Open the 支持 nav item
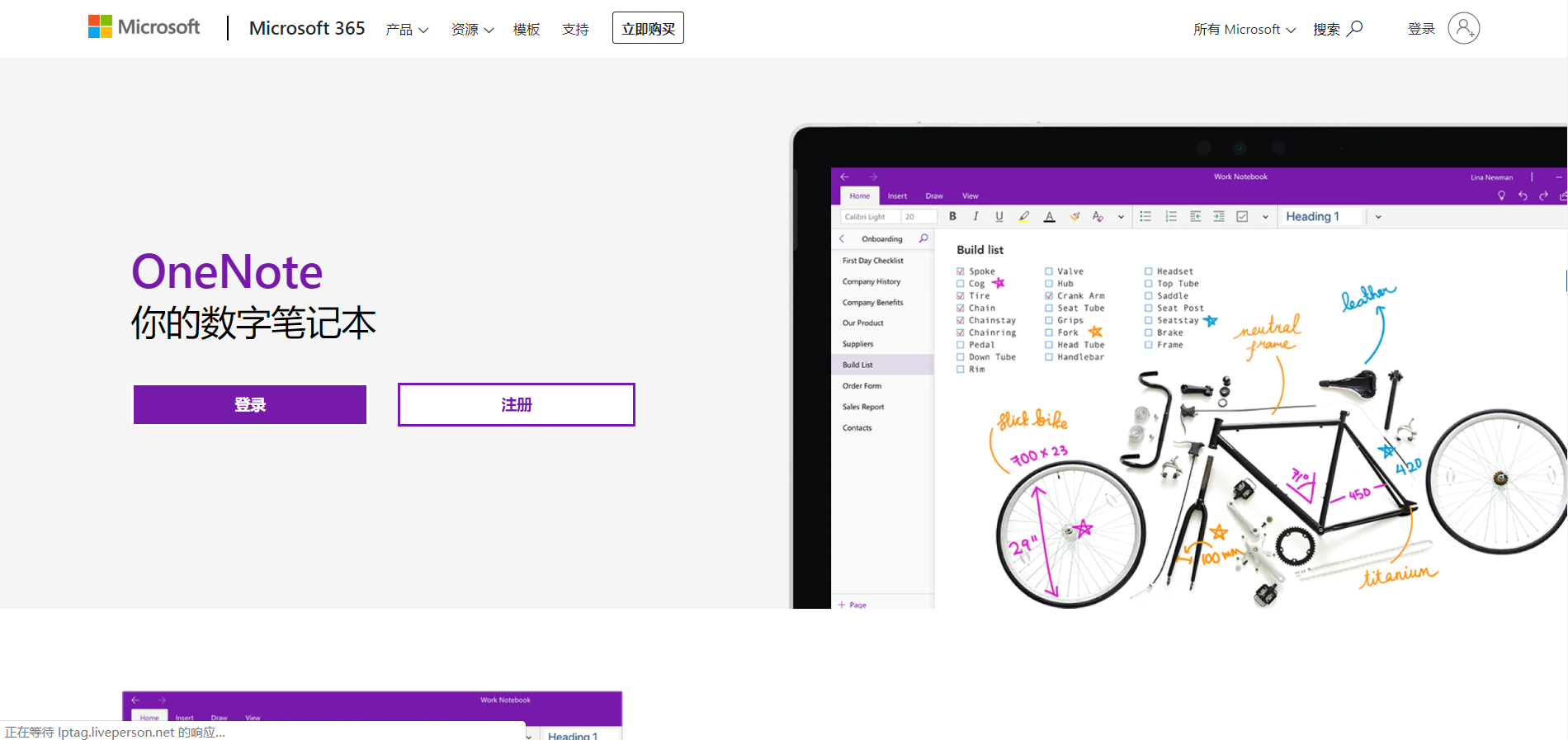1568x740 pixels. coord(575,30)
